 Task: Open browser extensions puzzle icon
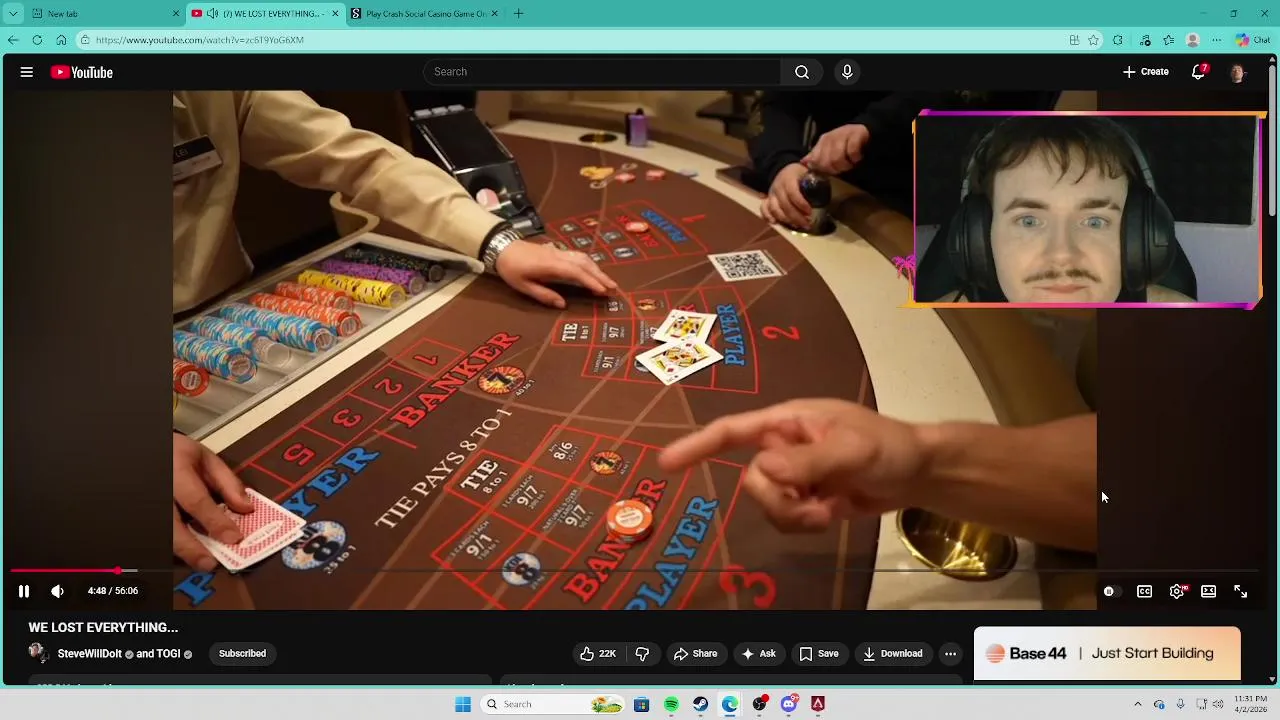1118,40
